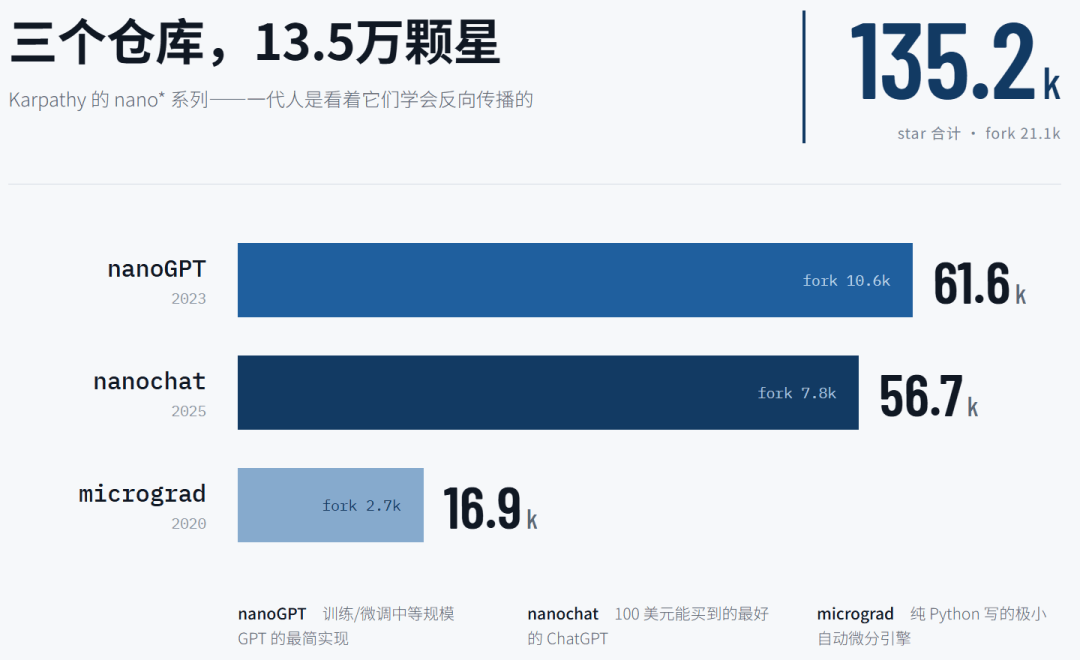Click the big 135.2k total figure
Image resolution: width=1080 pixels, height=660 pixels.
955,62
